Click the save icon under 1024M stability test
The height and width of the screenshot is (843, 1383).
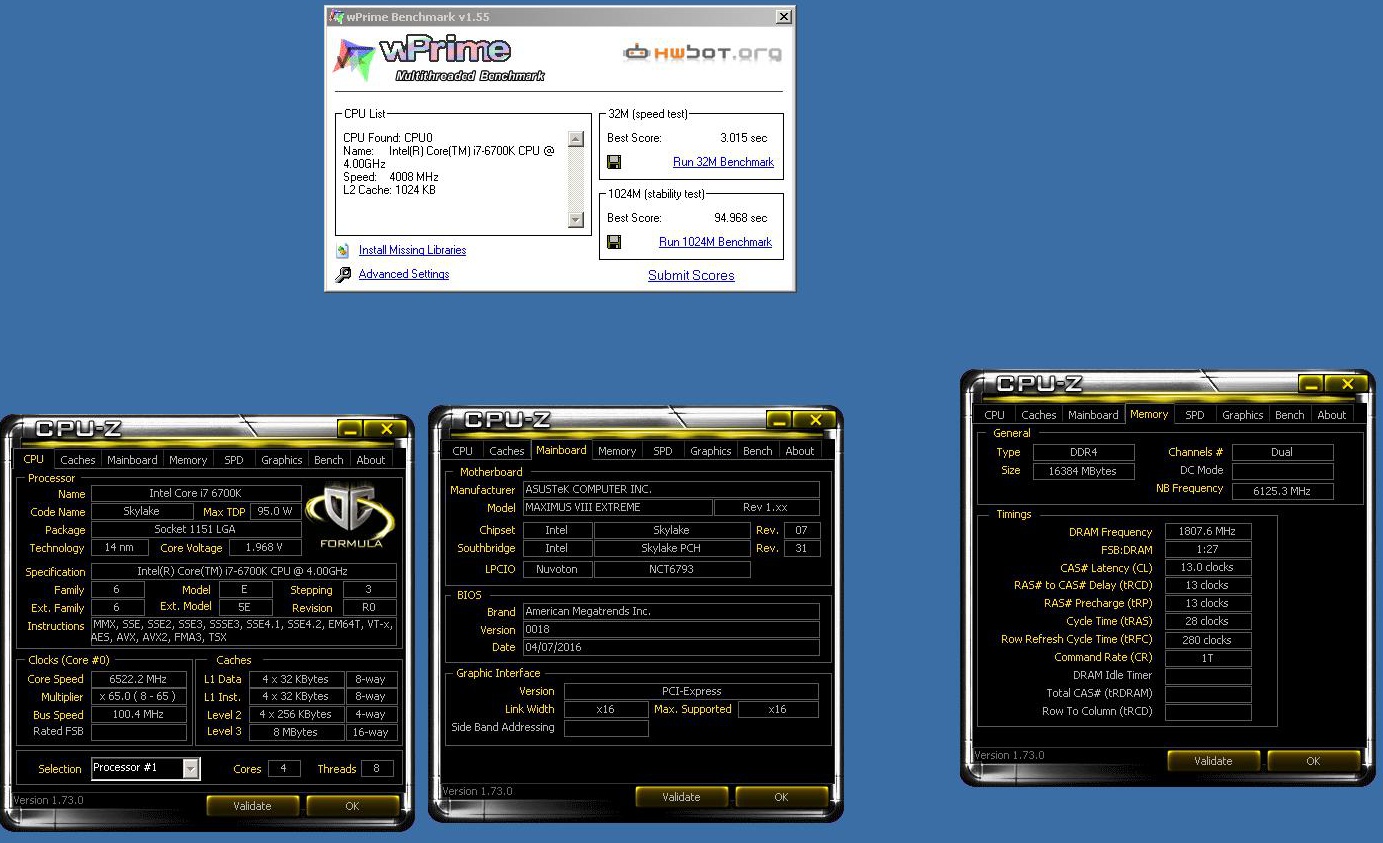(614, 242)
